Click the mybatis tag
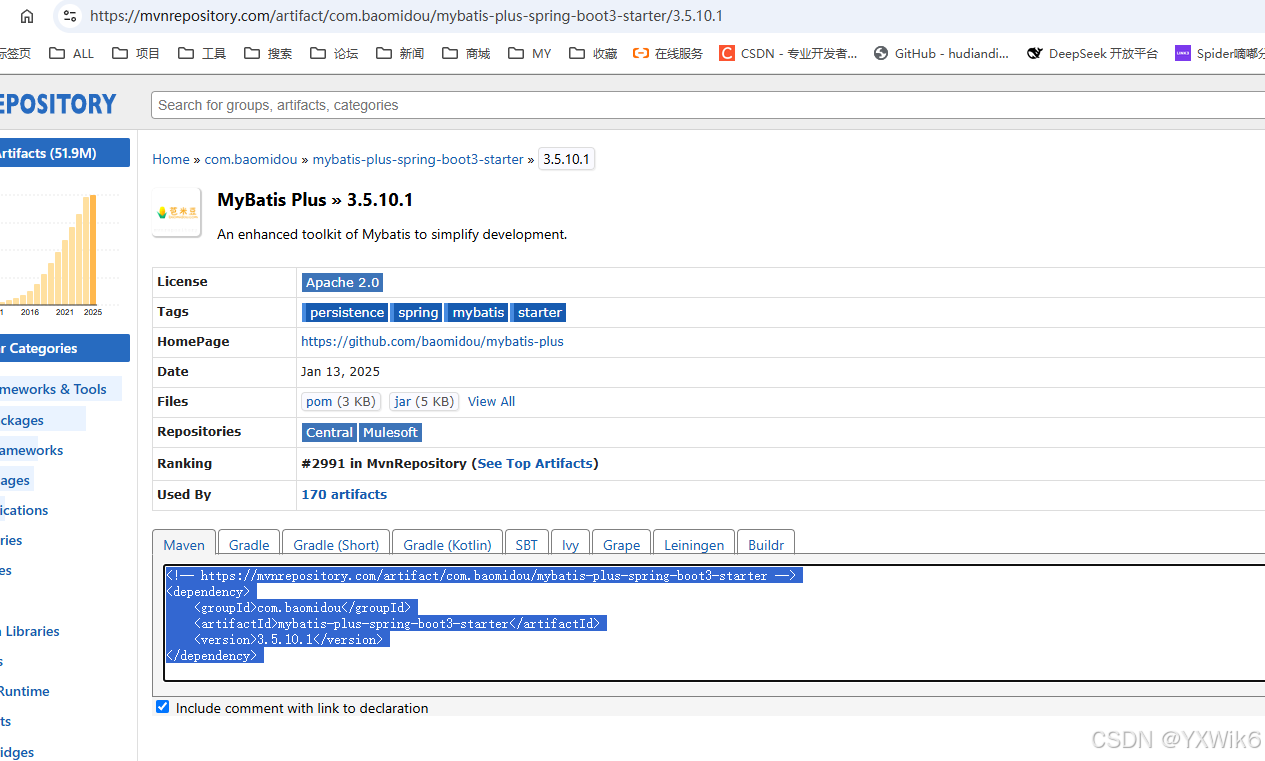The image size is (1265, 761). pyautogui.click(x=477, y=313)
